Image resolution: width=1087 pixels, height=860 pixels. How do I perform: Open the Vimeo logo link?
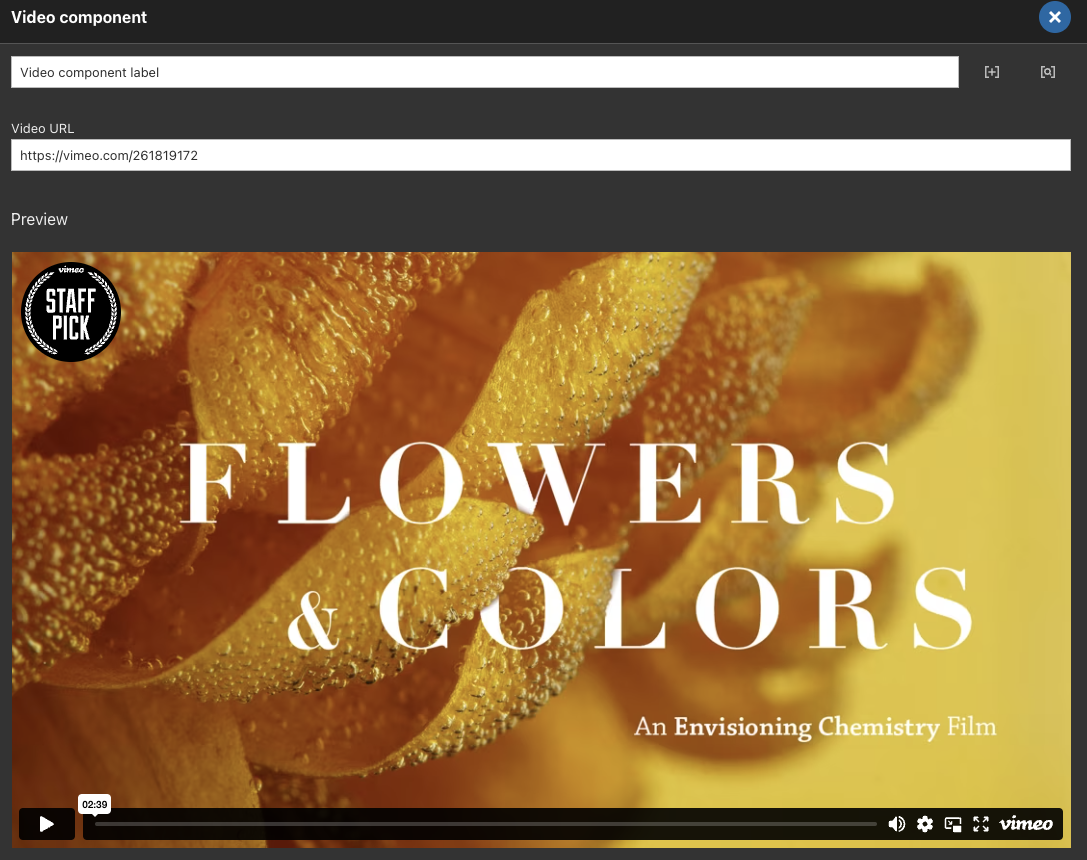1026,824
